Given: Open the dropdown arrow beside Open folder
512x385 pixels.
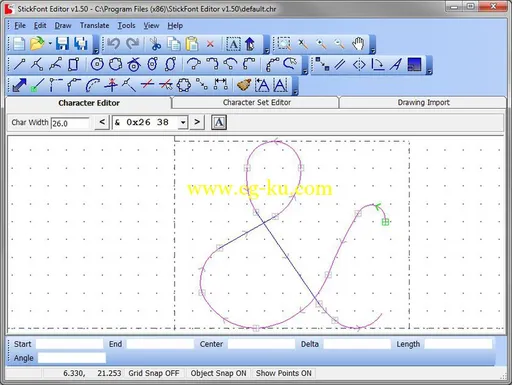Looking at the screenshot, I should (50, 44).
